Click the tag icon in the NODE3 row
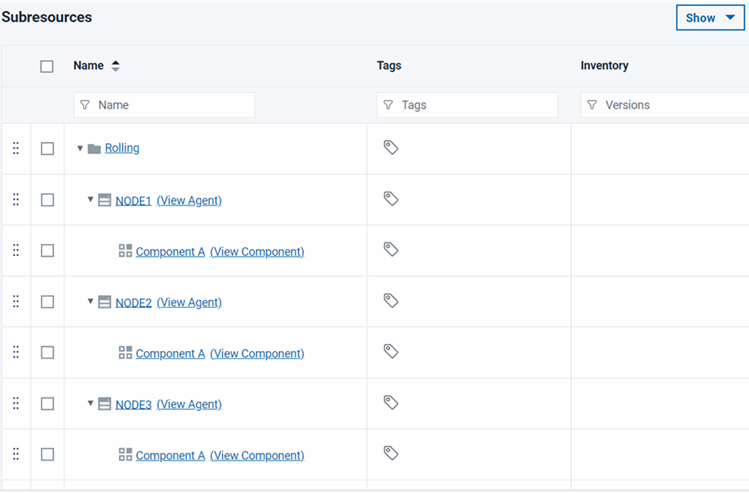Image resolution: width=749 pixels, height=493 pixels. click(x=391, y=403)
